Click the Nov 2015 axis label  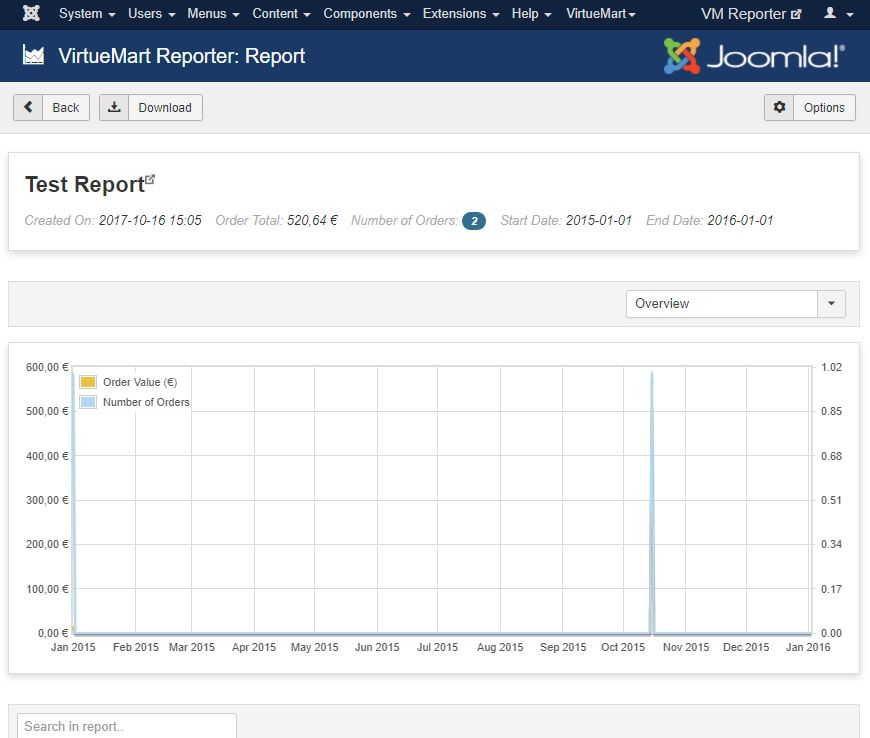coord(686,647)
